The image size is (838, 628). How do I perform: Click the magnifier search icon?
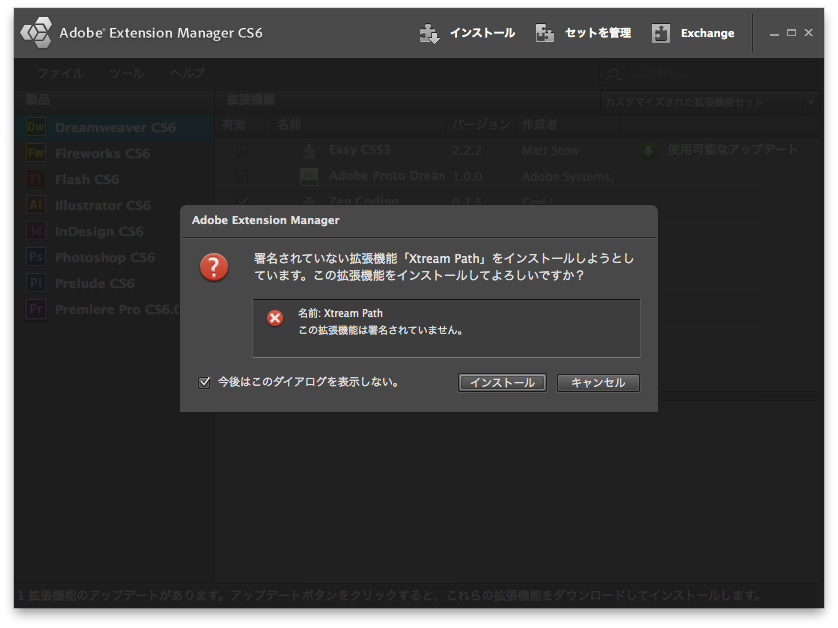[614, 74]
